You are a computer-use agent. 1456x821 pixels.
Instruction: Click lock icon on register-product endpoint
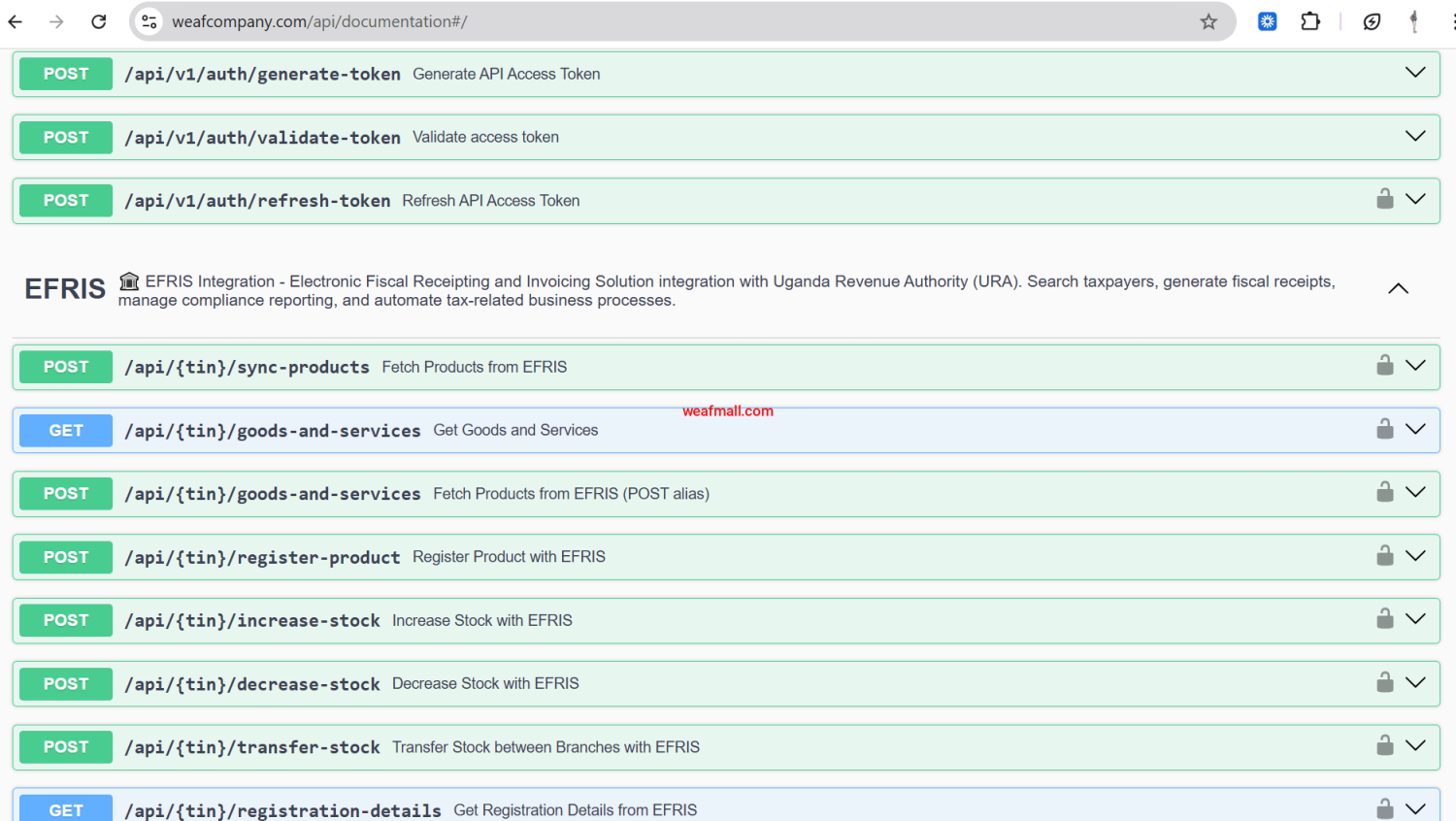pyautogui.click(x=1385, y=555)
